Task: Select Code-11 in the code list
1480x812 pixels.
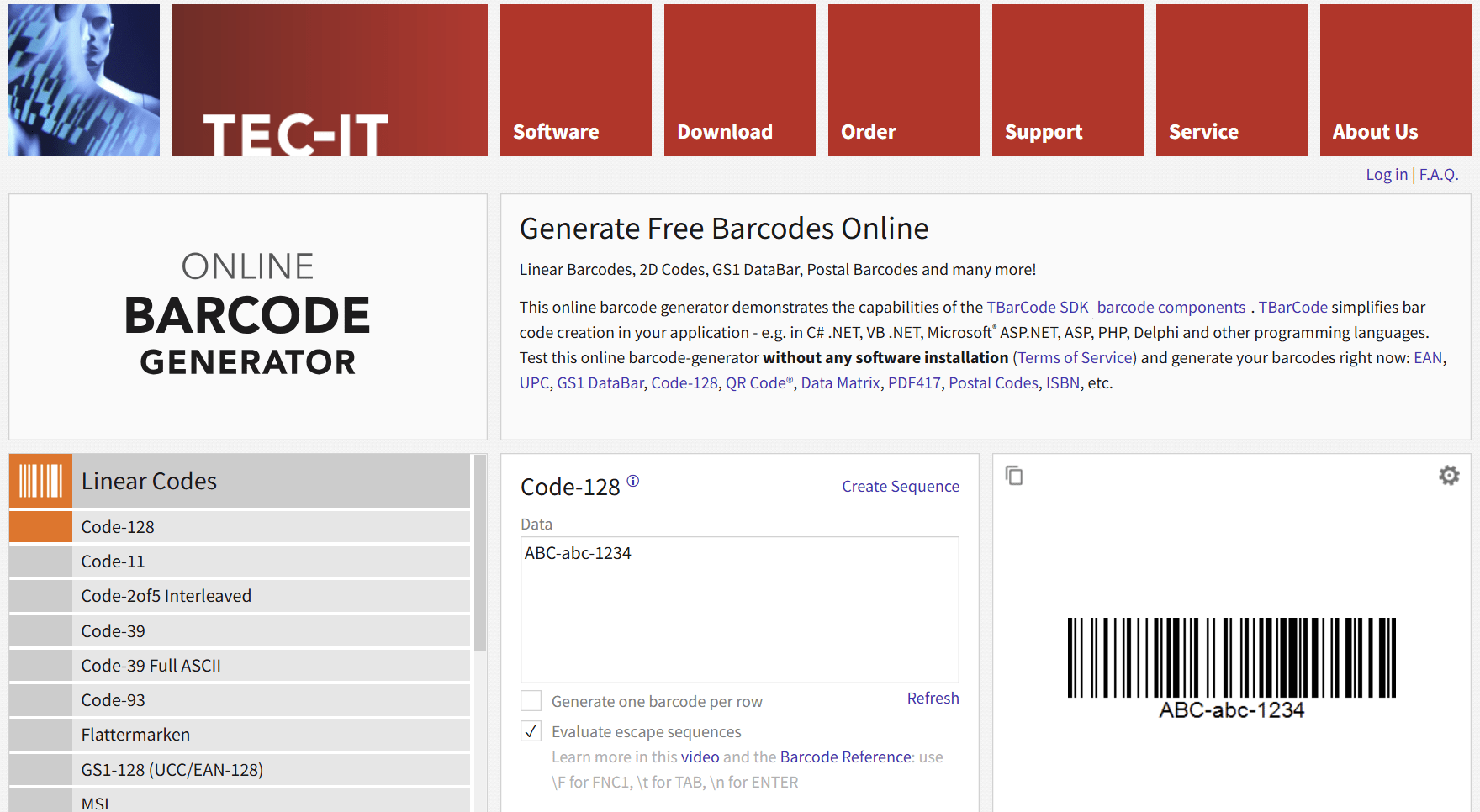Action: pos(240,561)
